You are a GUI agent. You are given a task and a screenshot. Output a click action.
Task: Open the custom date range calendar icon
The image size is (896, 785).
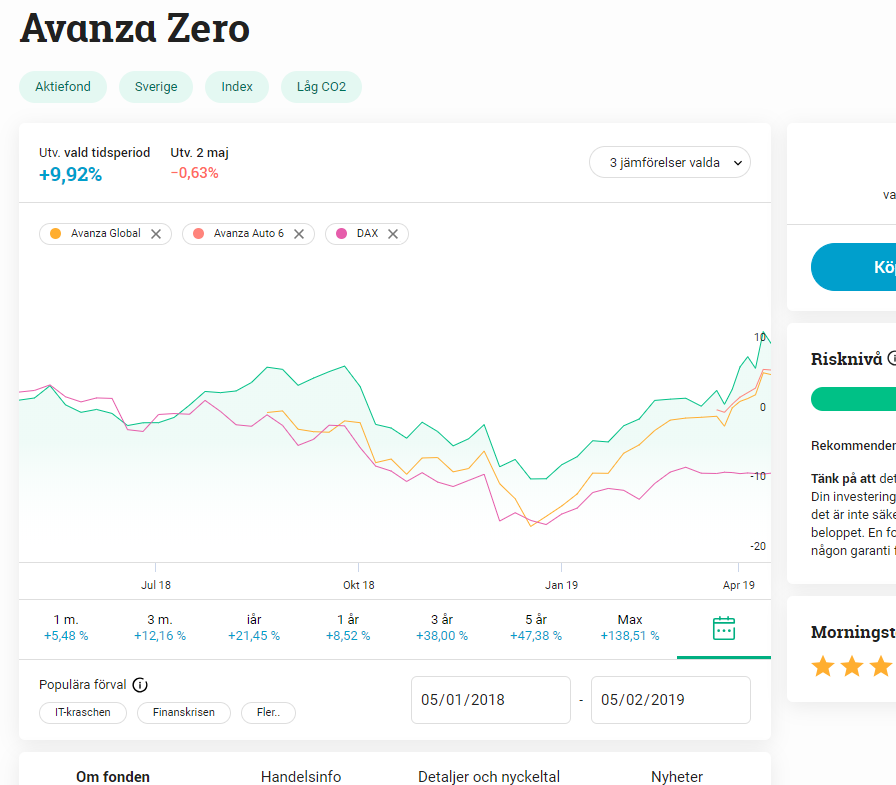[x=724, y=628]
